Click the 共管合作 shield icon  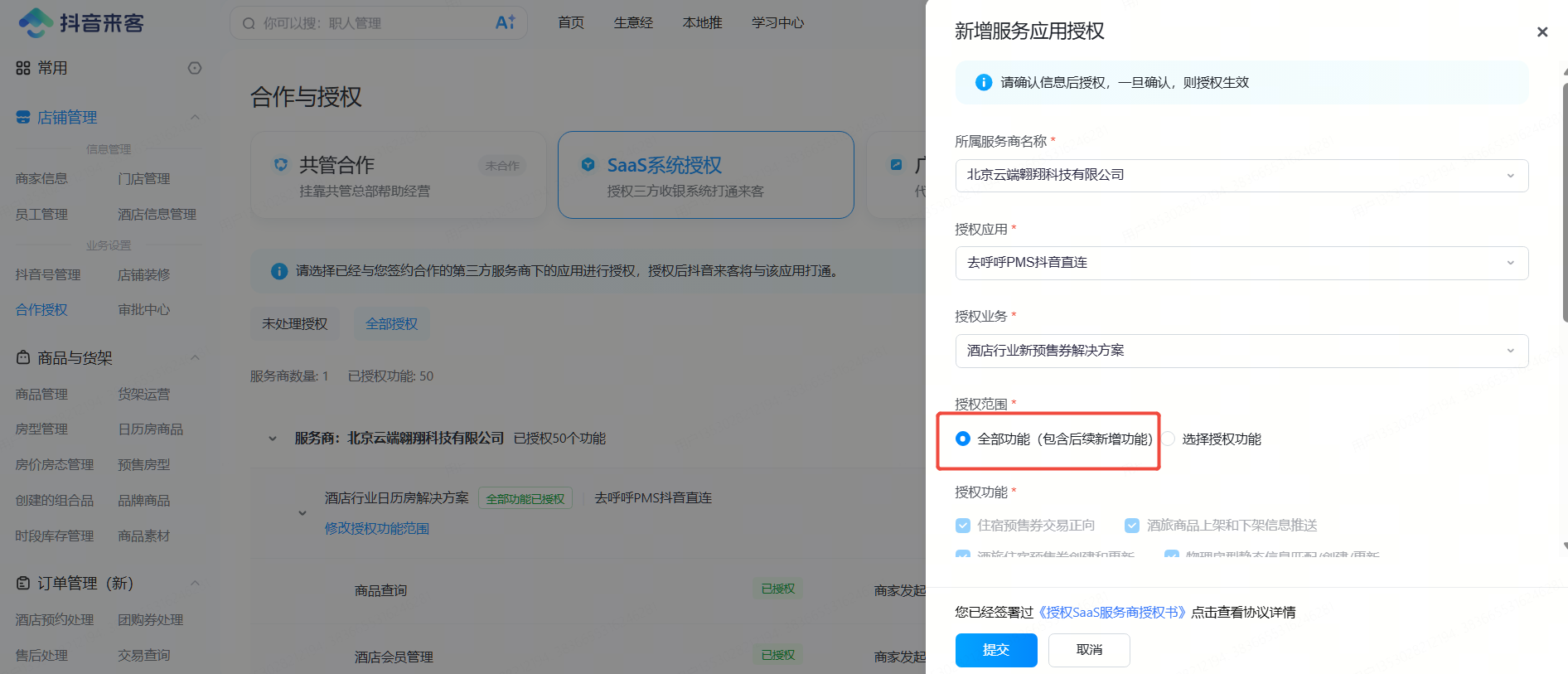(x=281, y=165)
